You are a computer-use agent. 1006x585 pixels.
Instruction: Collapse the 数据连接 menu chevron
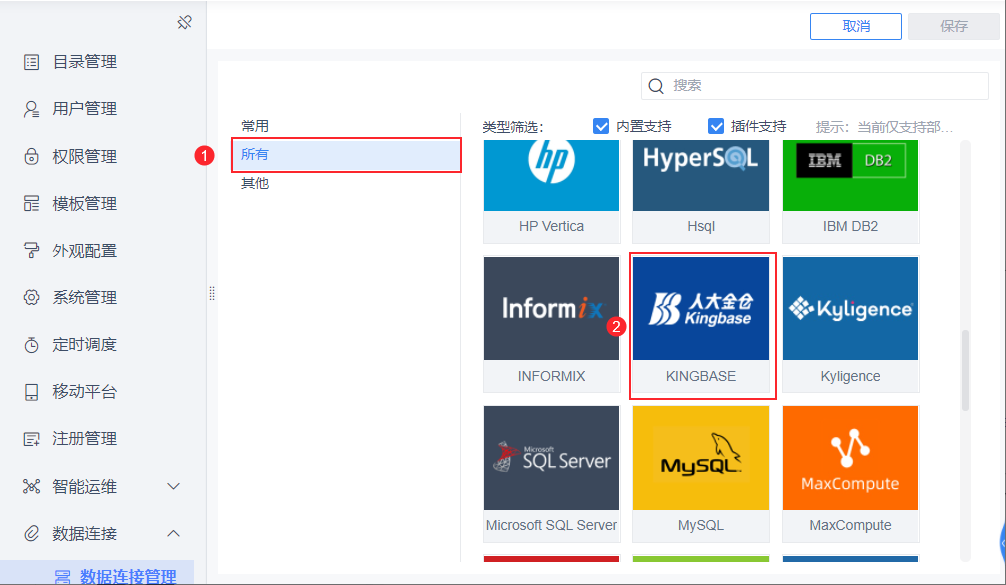[173, 534]
